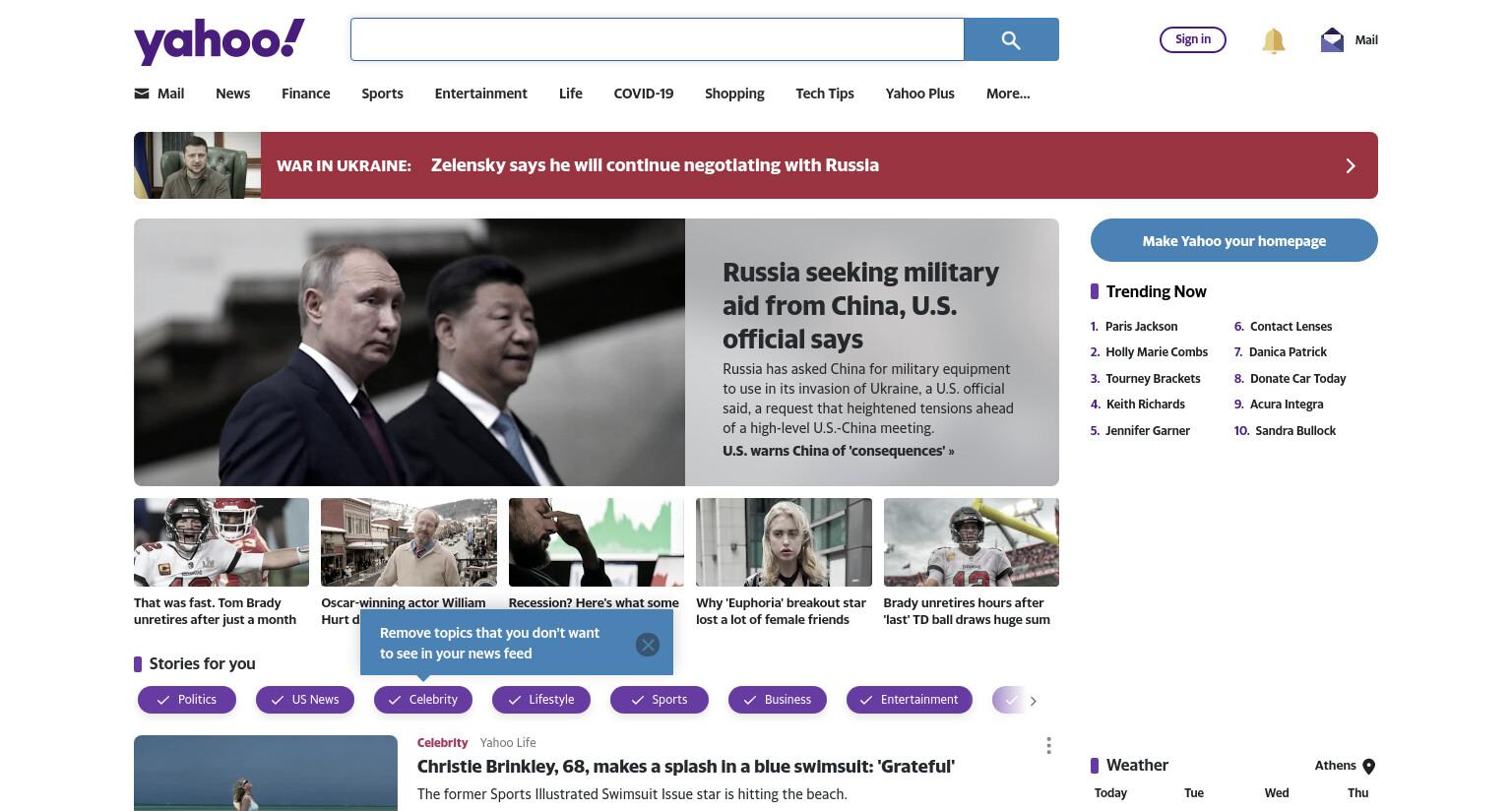Click the search magnifier button
1512x811 pixels.
coord(1011,39)
